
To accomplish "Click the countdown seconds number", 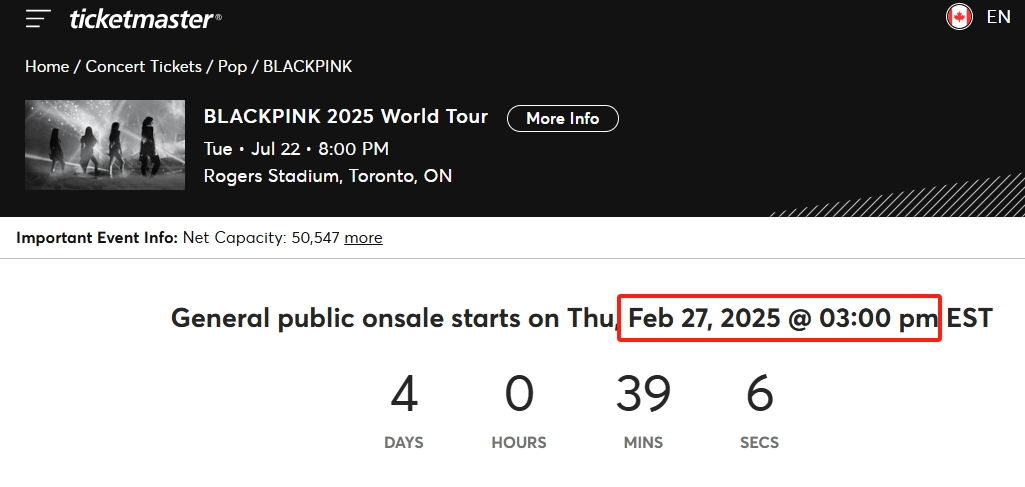I will [x=760, y=395].
